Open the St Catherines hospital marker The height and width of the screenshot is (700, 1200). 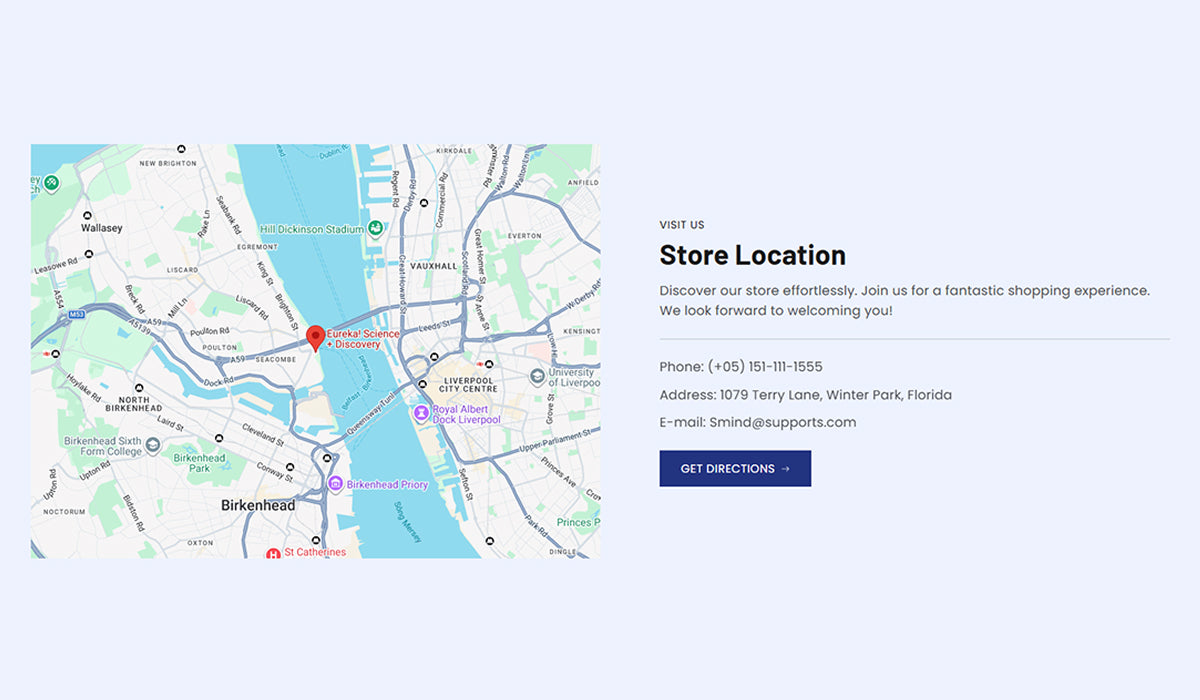pos(273,553)
